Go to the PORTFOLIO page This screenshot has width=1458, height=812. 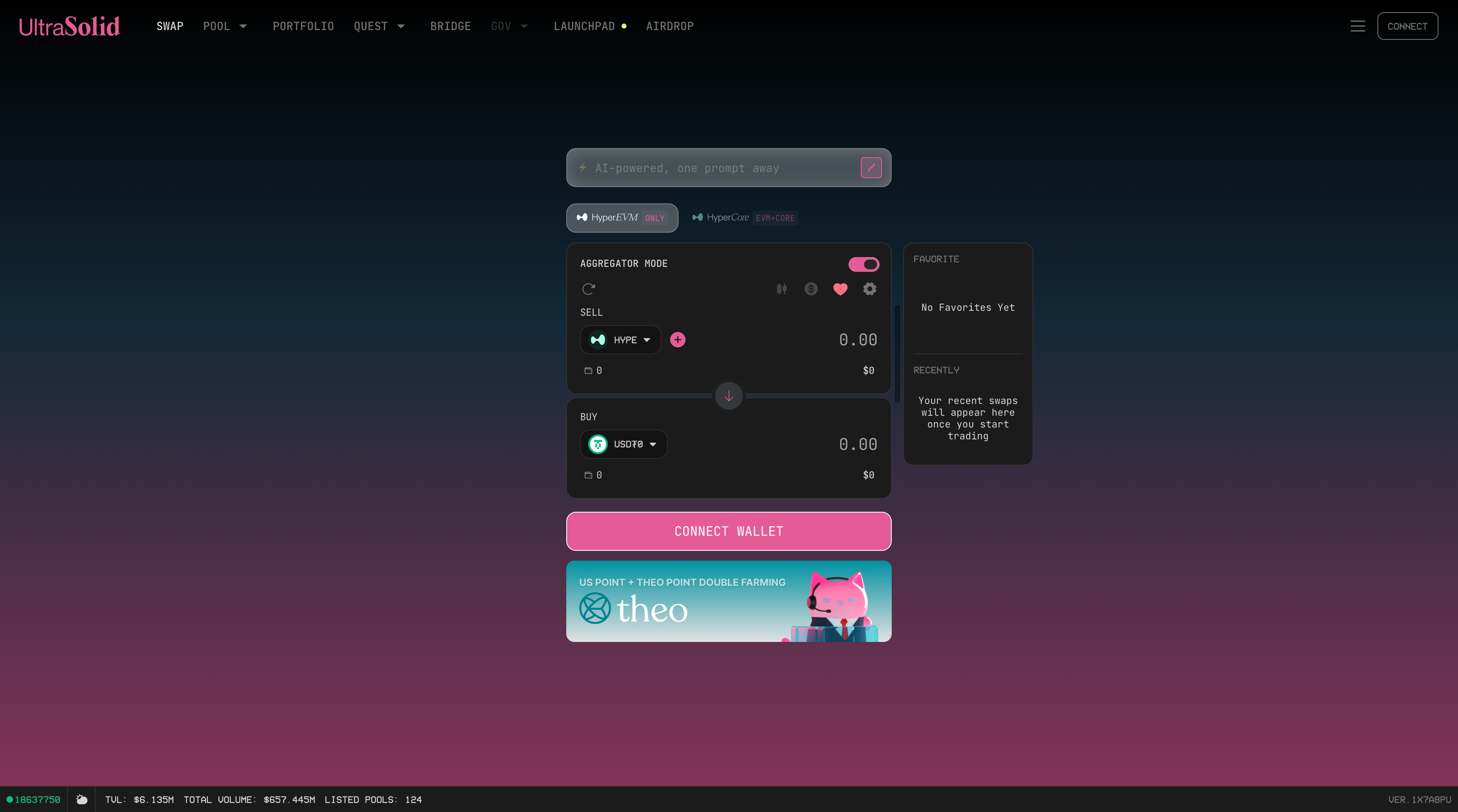coord(303,26)
